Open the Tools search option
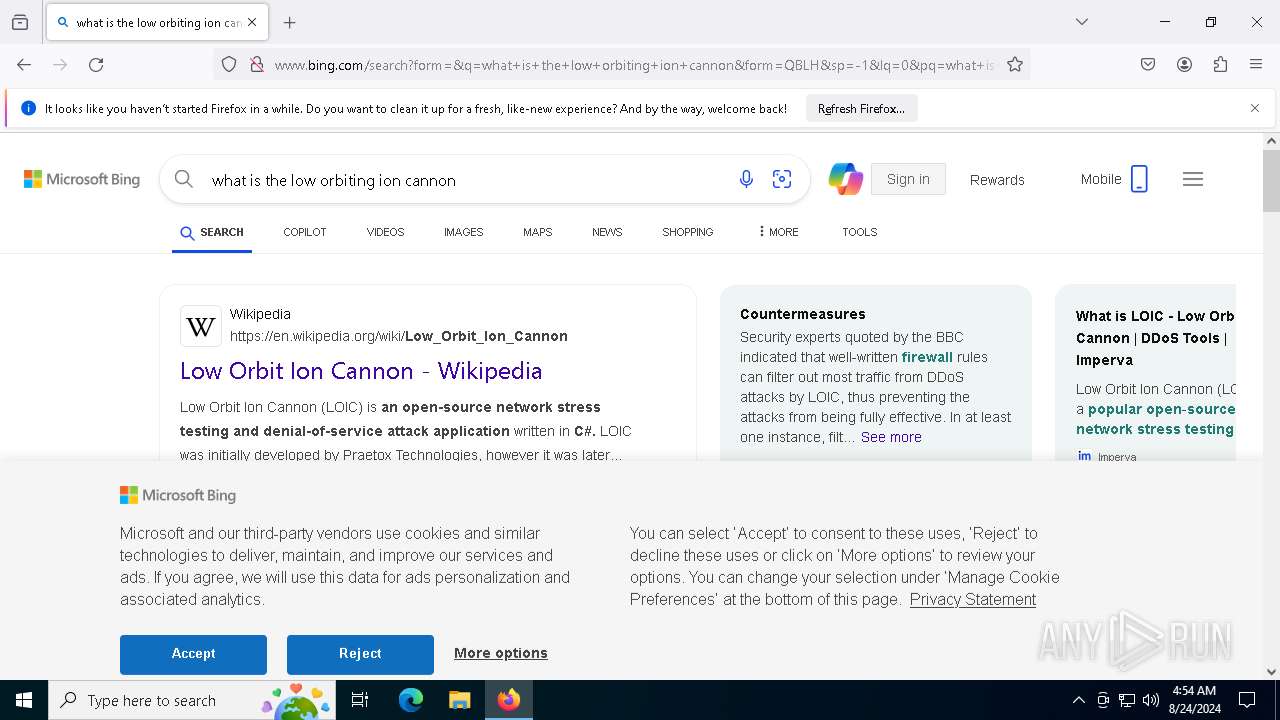 pos(859,232)
